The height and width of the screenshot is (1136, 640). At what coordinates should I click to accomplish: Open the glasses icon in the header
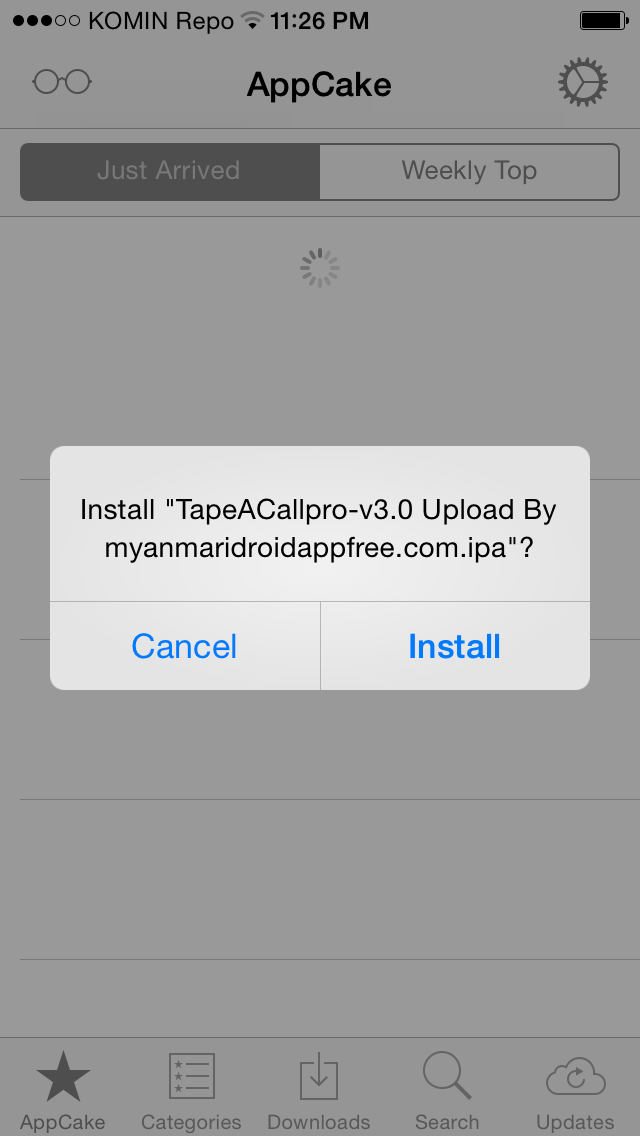coord(62,82)
